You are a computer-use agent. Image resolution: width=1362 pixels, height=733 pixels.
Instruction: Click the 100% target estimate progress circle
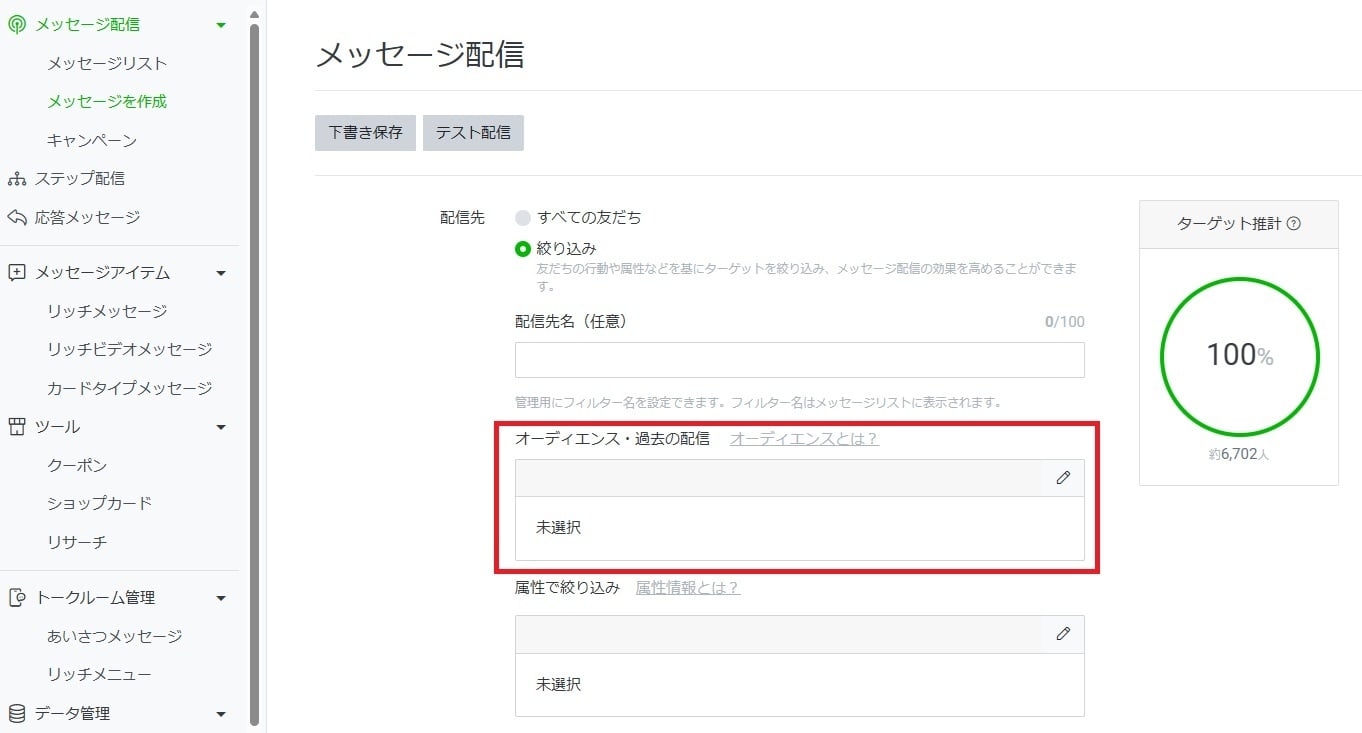click(1239, 356)
